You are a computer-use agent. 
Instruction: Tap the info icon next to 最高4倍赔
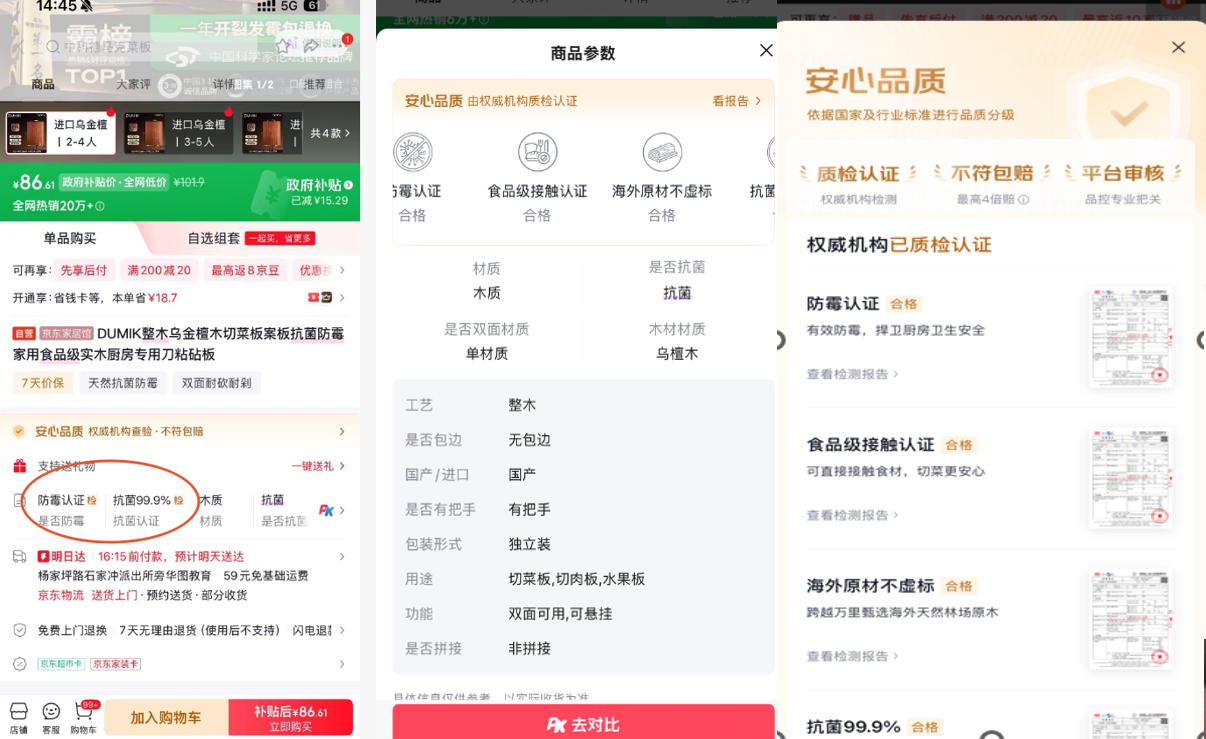(1023, 199)
